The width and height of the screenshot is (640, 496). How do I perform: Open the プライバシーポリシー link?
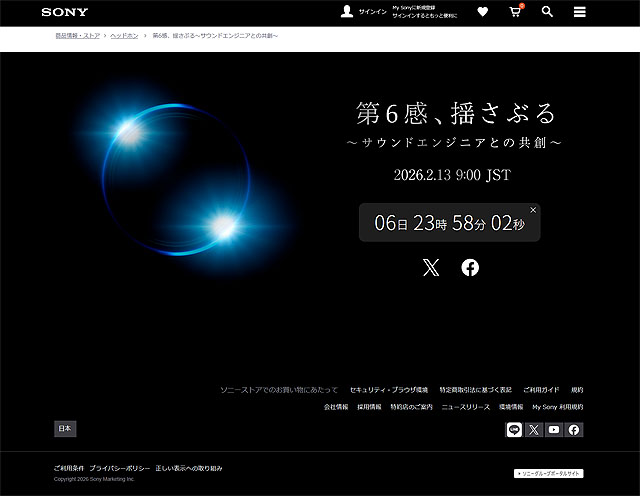tap(119, 468)
